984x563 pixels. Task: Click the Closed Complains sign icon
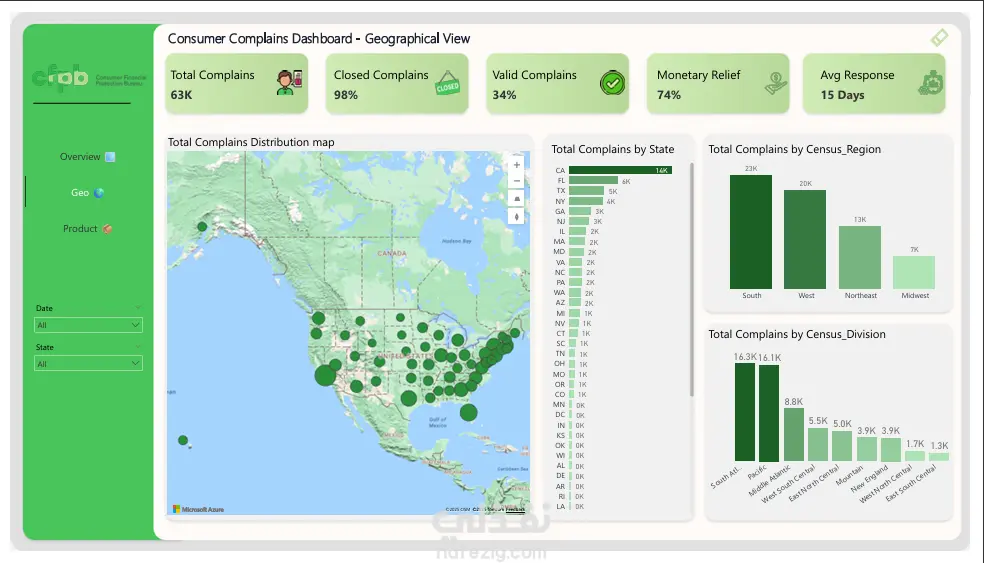447,83
